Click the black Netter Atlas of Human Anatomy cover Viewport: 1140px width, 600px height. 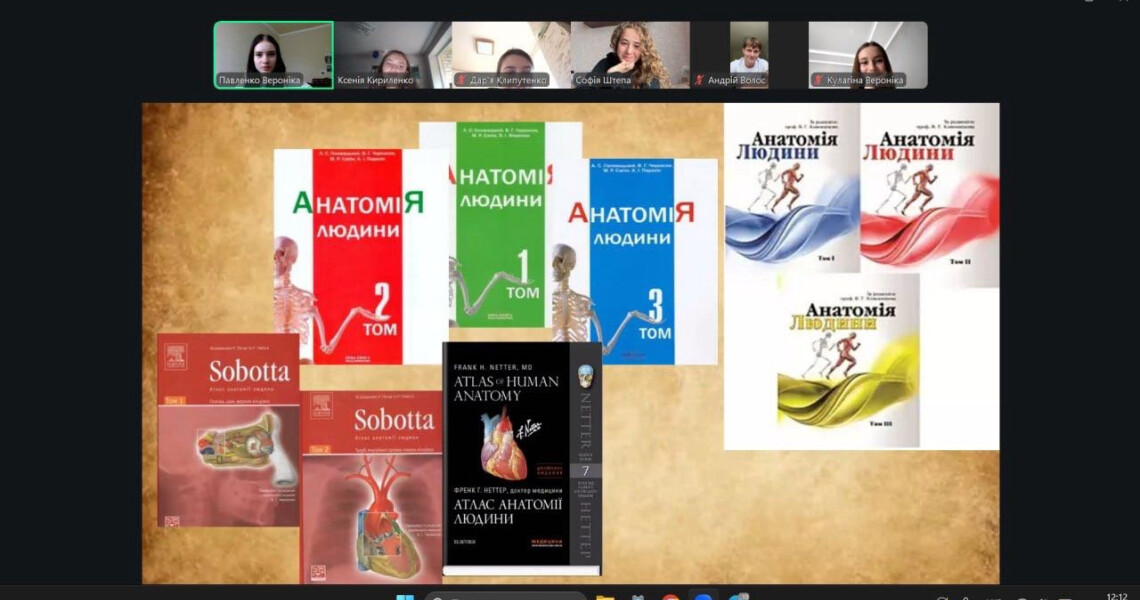(522, 458)
